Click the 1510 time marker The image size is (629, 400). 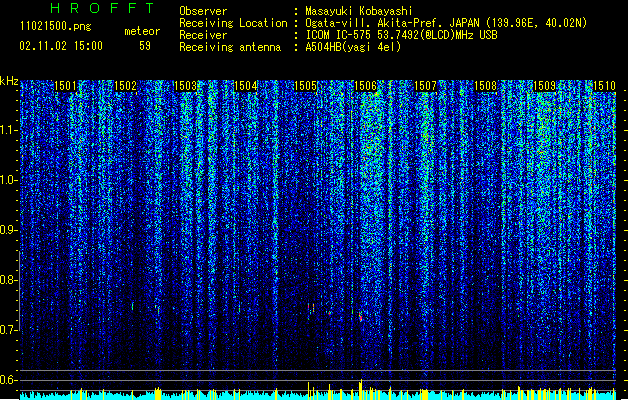[604, 86]
